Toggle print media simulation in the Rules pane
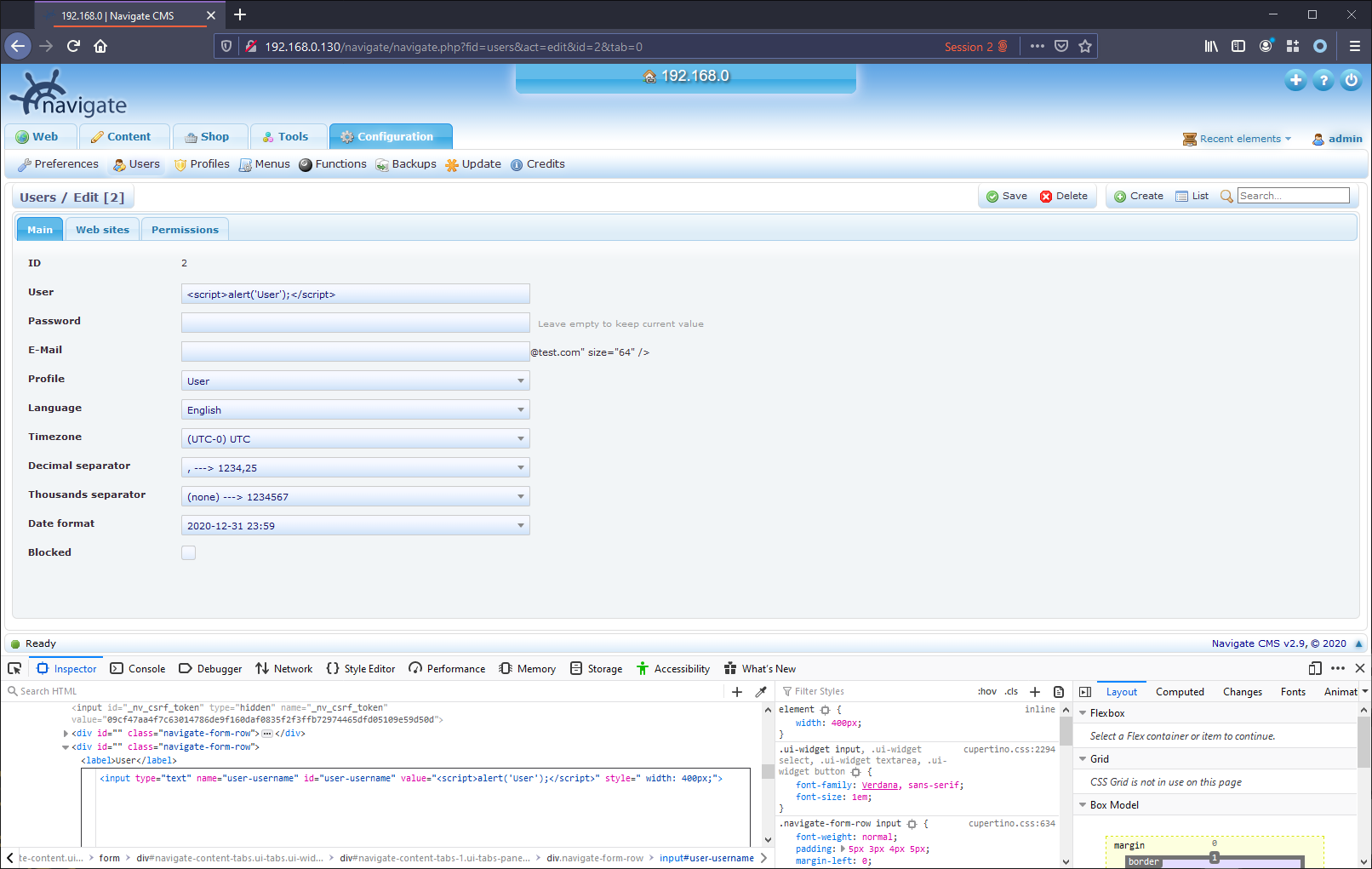Viewport: 1372px width, 869px height. (x=1059, y=691)
